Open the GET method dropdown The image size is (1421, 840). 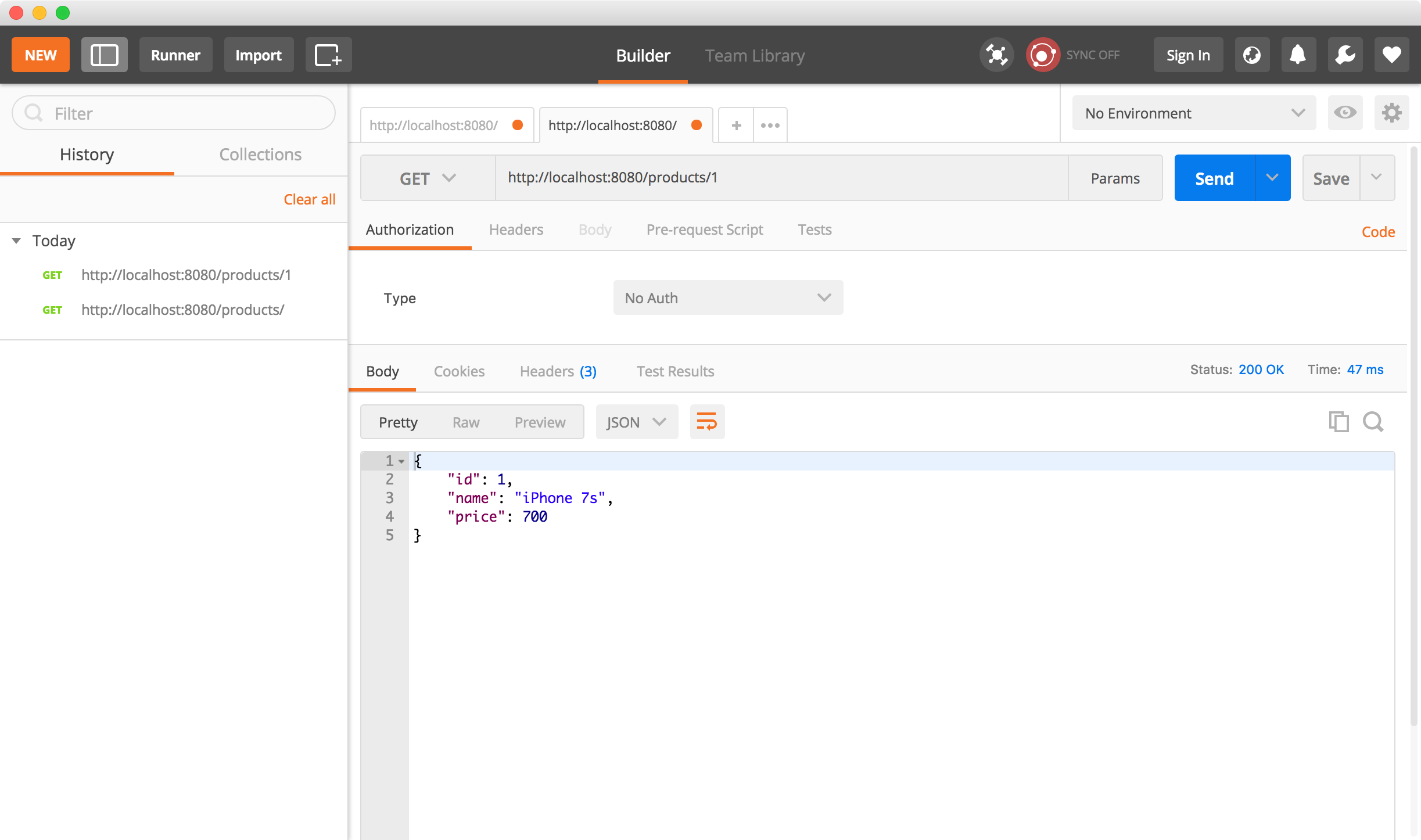pos(428,178)
